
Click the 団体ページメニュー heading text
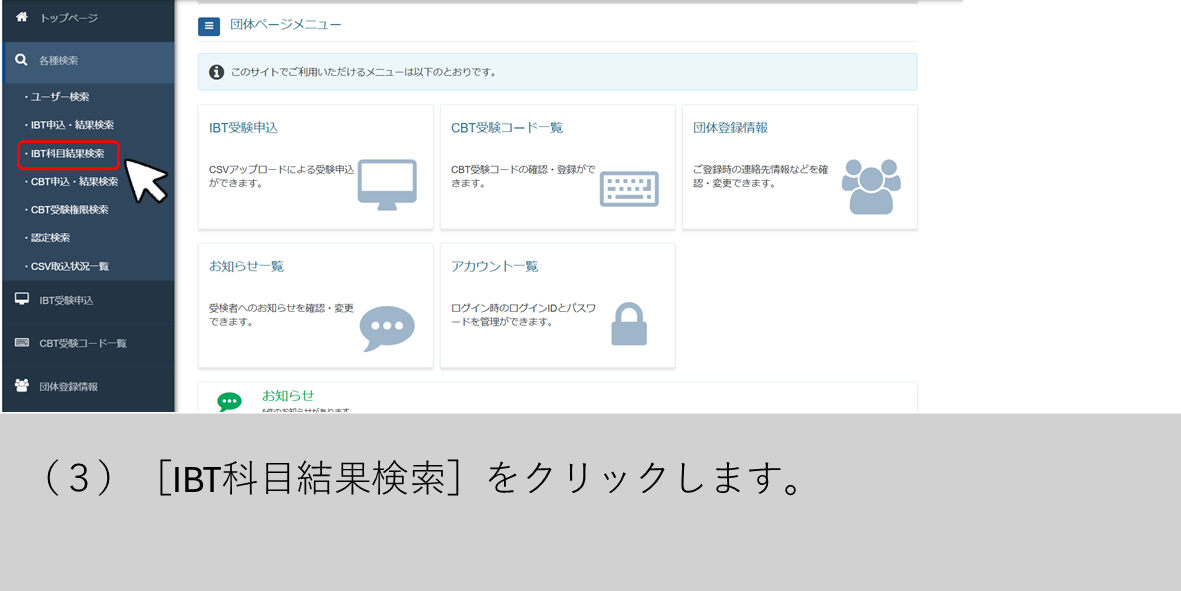point(285,26)
